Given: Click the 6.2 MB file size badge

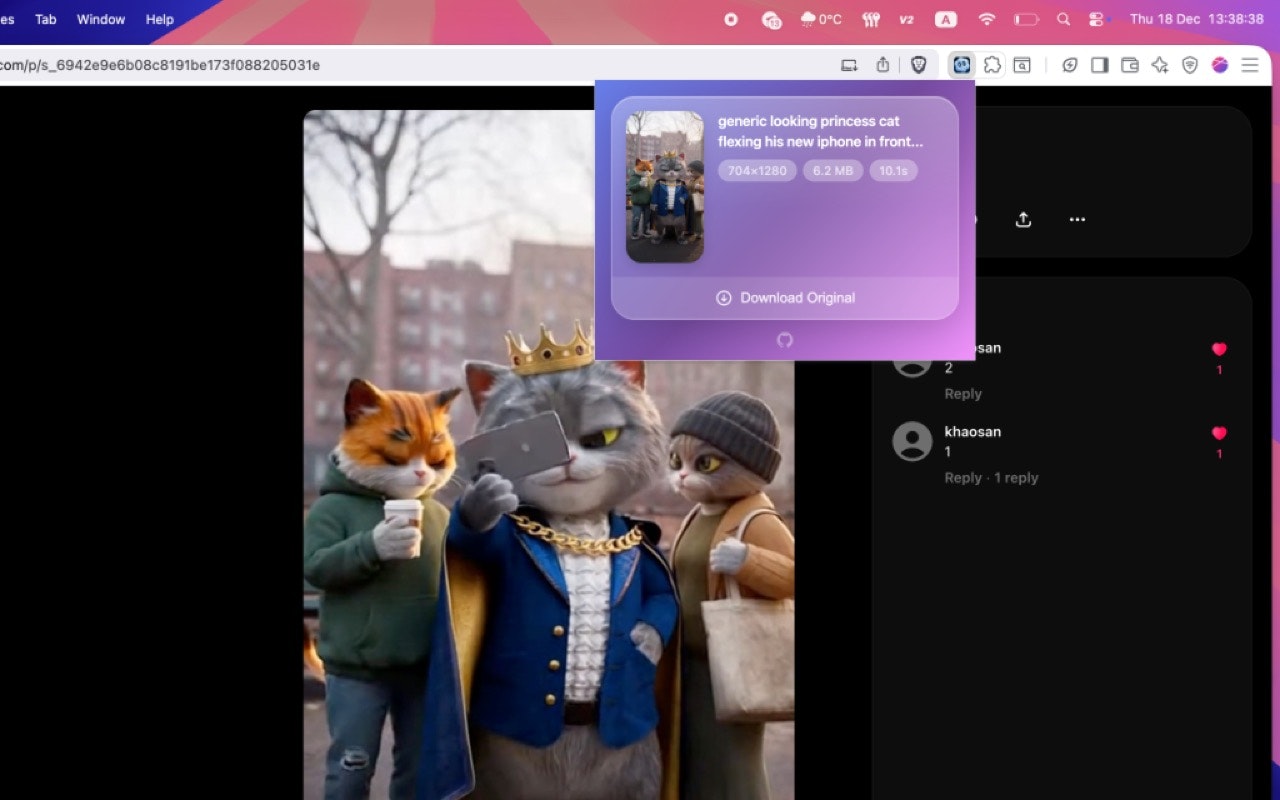Looking at the screenshot, I should pyautogui.click(x=833, y=171).
